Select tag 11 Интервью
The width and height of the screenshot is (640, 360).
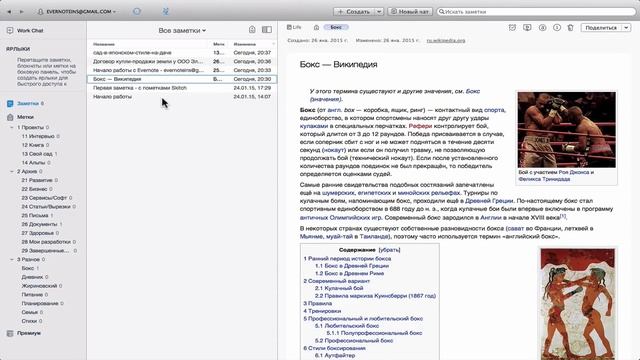[38, 136]
